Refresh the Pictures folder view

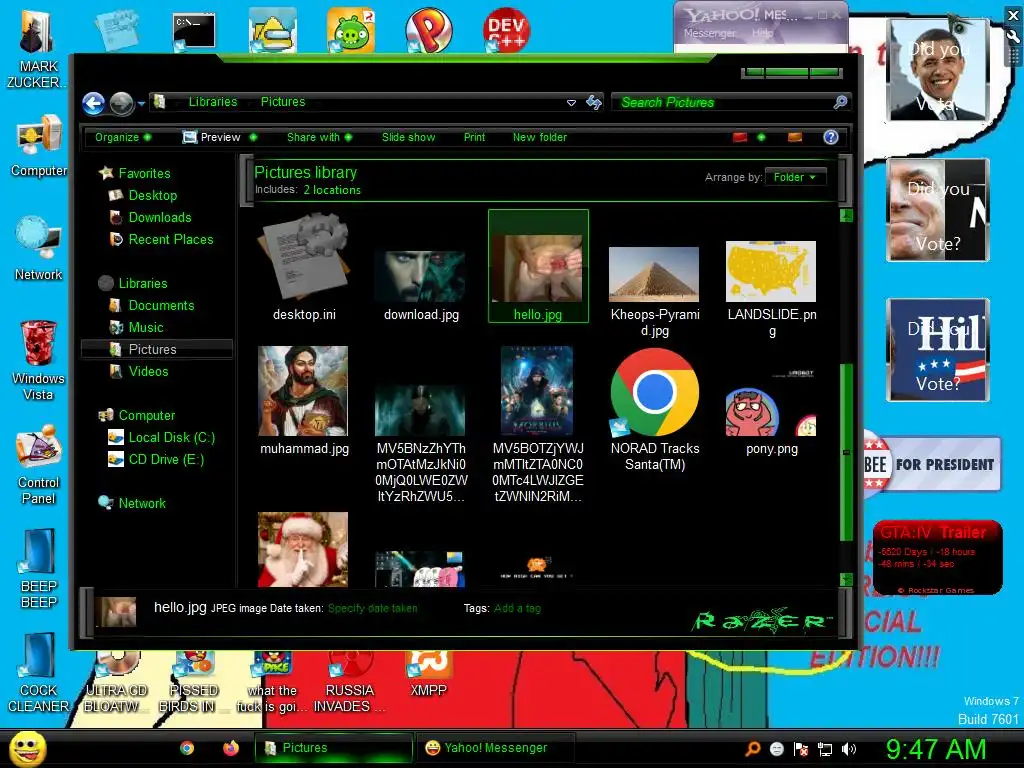594,102
